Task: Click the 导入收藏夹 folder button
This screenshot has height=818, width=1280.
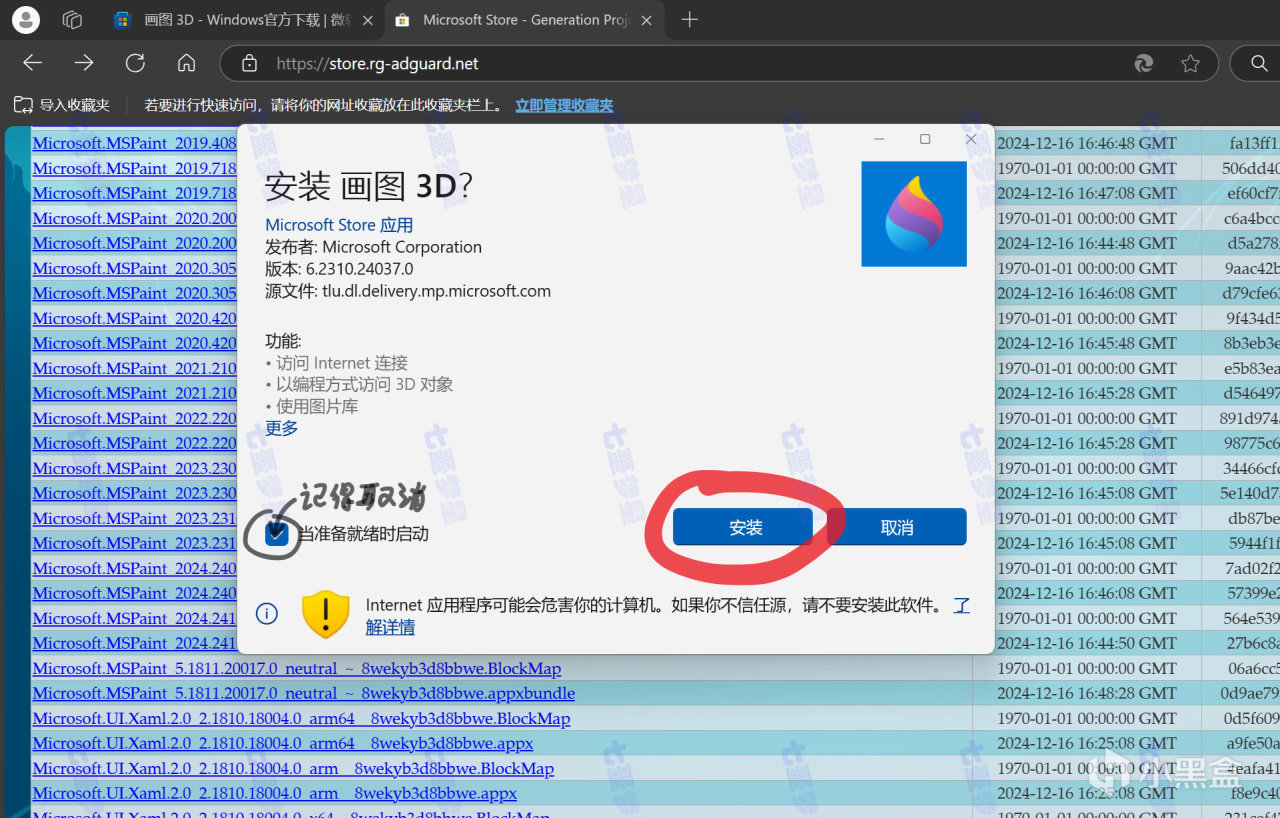Action: 61,105
